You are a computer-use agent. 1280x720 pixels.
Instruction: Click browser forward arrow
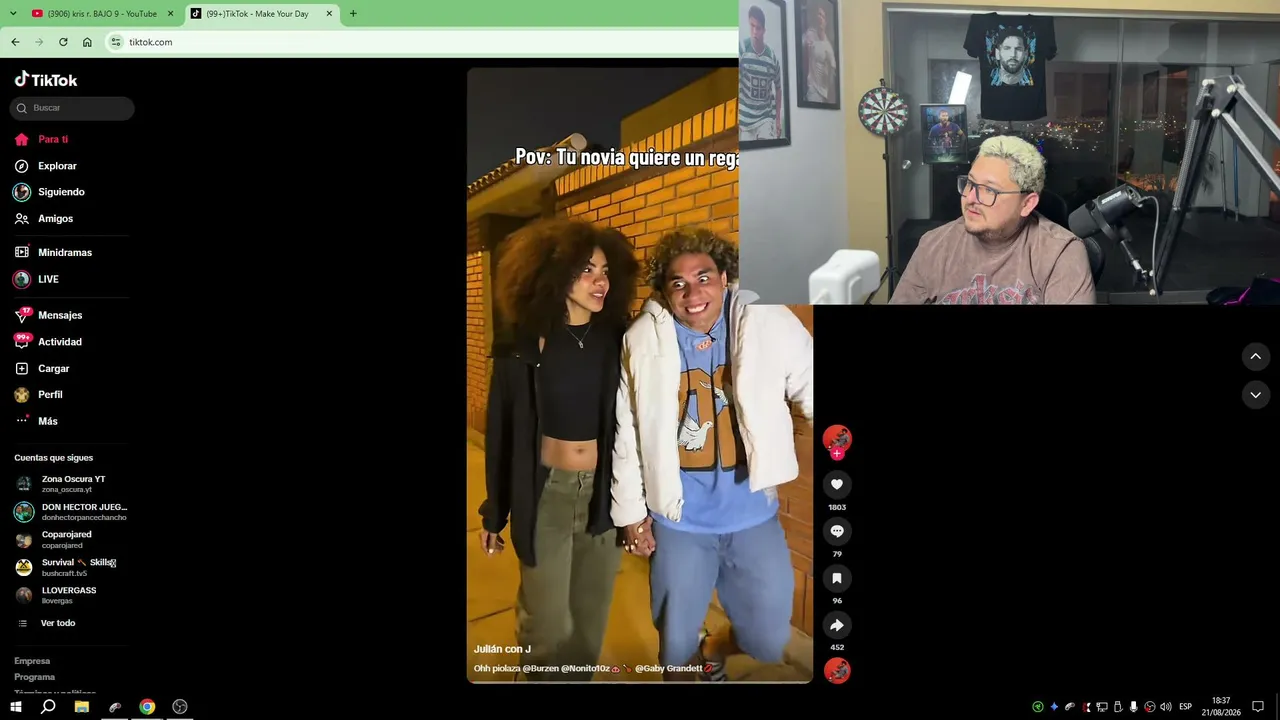39,42
